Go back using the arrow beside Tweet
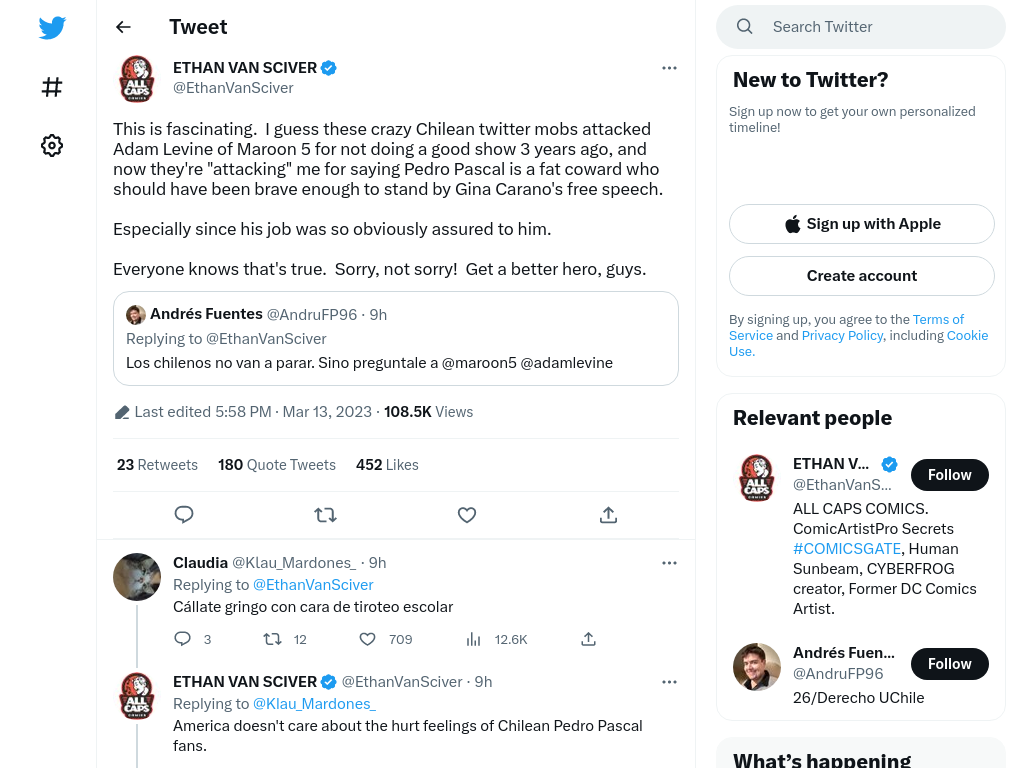This screenshot has width=1024, height=768. click(x=123, y=27)
